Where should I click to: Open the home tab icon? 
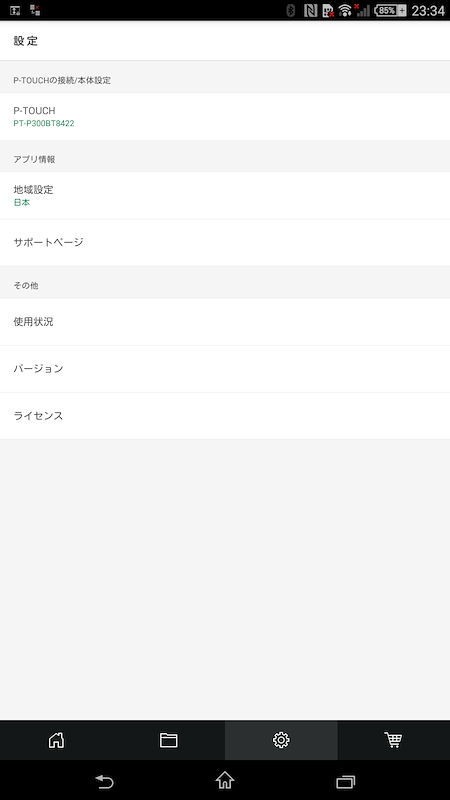click(56, 740)
